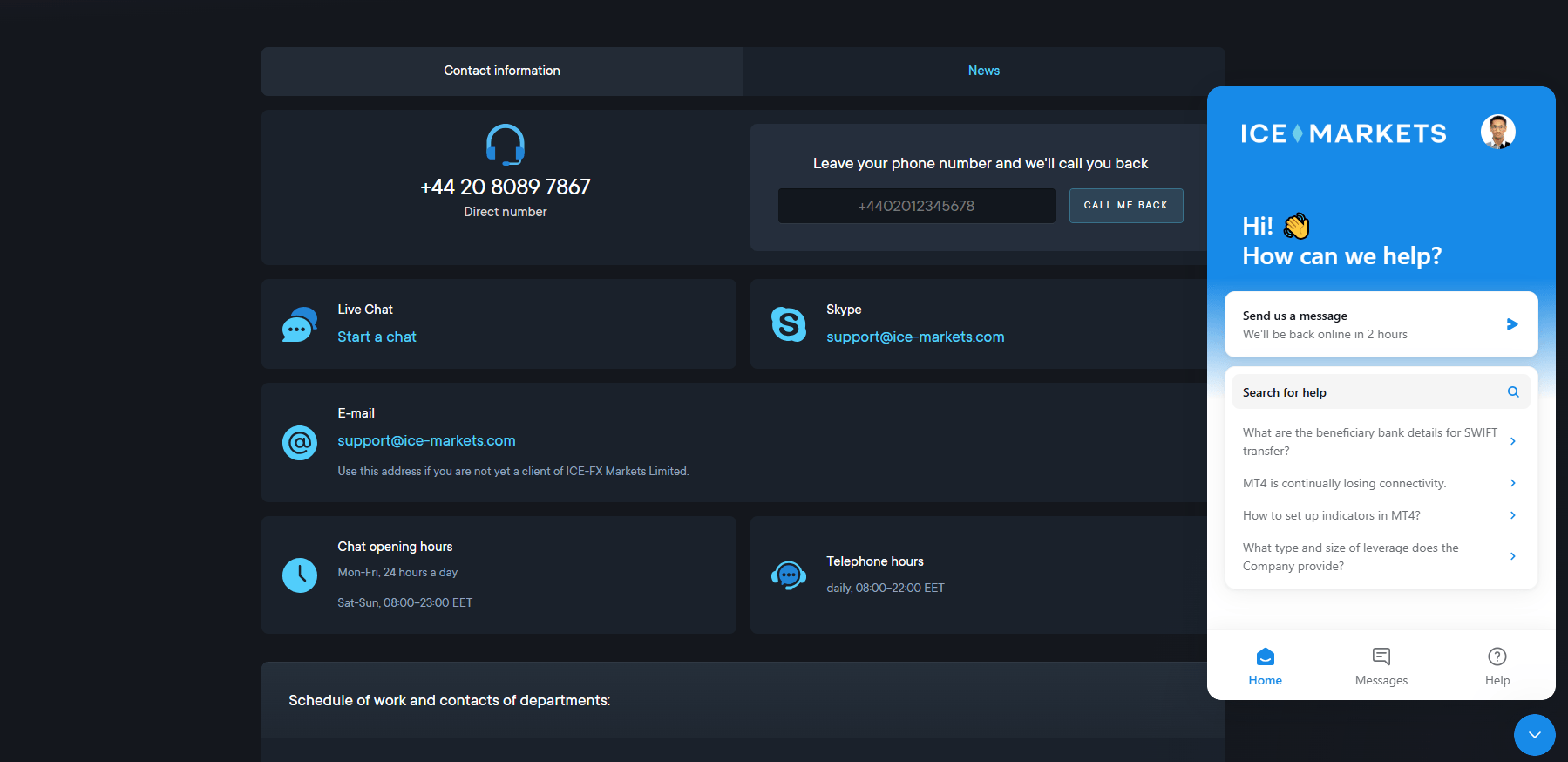Click the clock icon for chat opening hours
This screenshot has width=1568, height=762.
[x=300, y=575]
